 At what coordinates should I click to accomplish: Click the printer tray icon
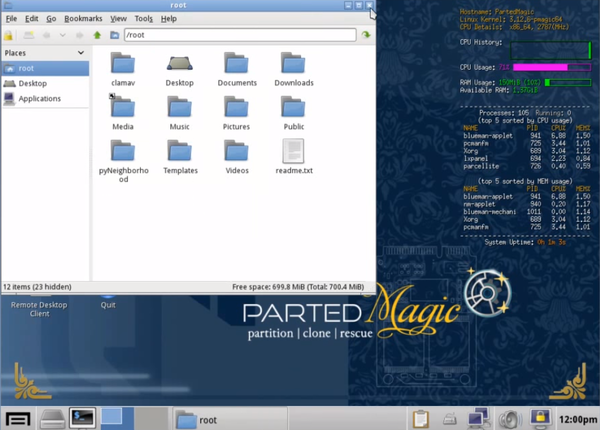point(450,419)
